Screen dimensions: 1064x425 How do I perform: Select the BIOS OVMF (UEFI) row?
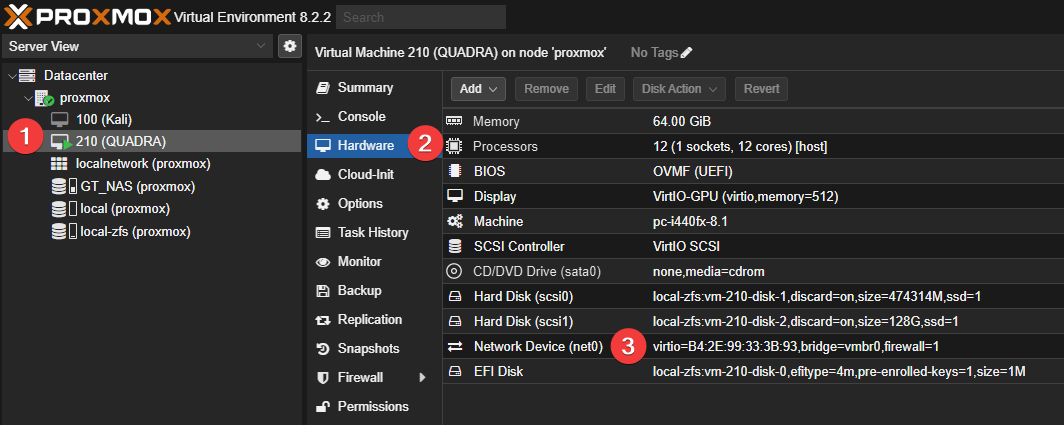click(x=753, y=171)
